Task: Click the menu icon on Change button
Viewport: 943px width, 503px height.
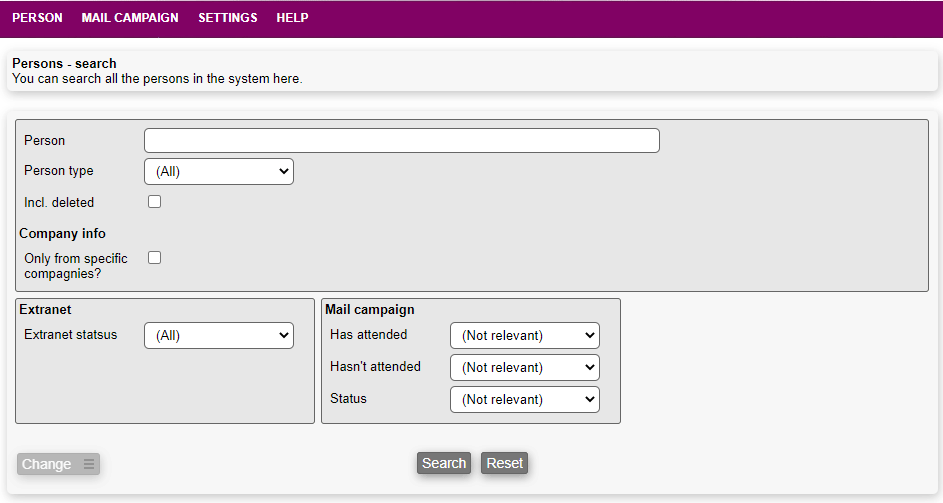Action: coord(89,464)
